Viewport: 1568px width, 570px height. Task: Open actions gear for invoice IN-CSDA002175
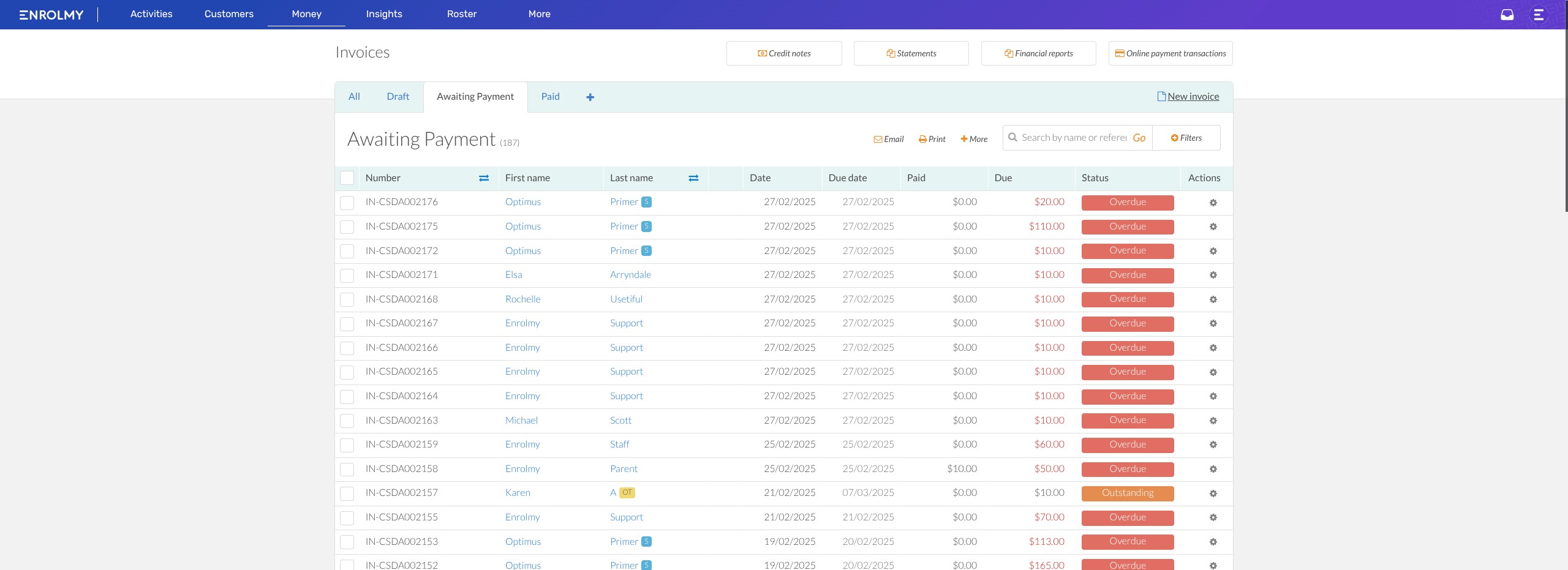pos(1213,227)
